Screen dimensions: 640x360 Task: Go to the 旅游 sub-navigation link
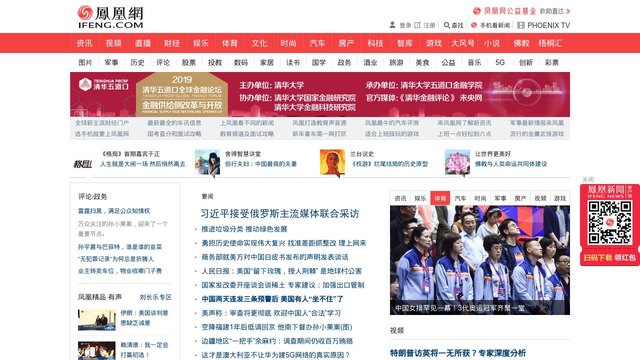pyautogui.click(x=396, y=62)
